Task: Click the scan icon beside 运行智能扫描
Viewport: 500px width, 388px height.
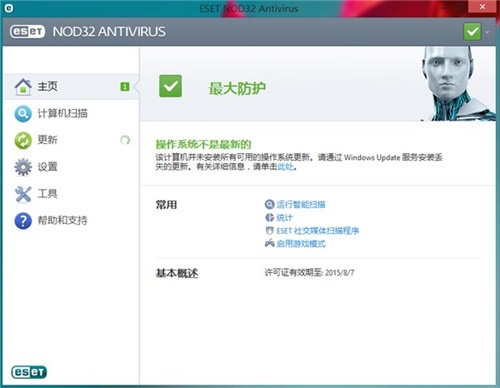Action: coord(269,204)
